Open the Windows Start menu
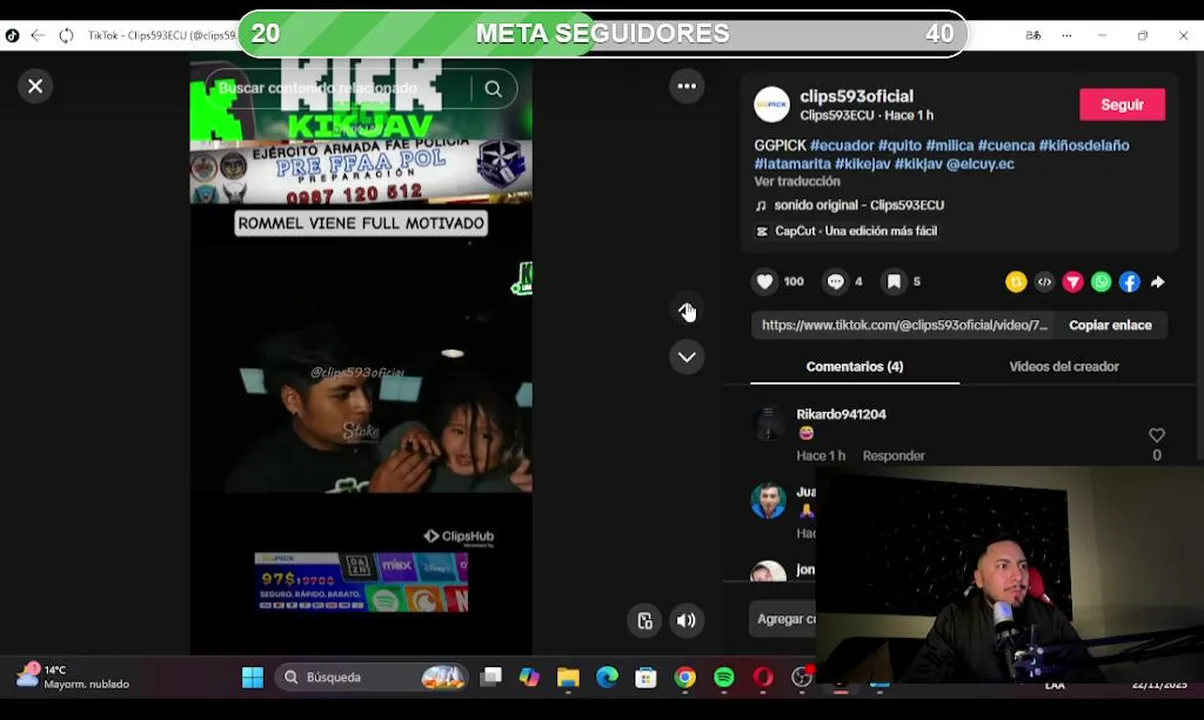This screenshot has height=720, width=1204. pyautogui.click(x=253, y=678)
